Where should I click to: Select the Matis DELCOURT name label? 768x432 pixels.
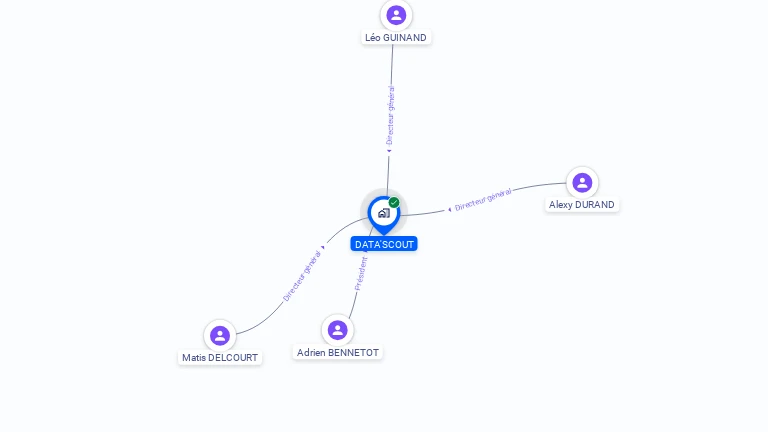click(x=220, y=358)
